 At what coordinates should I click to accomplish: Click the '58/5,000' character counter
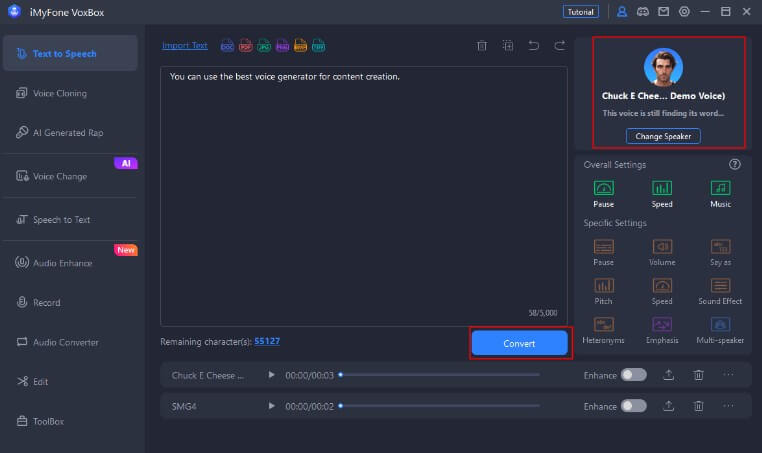(543, 313)
